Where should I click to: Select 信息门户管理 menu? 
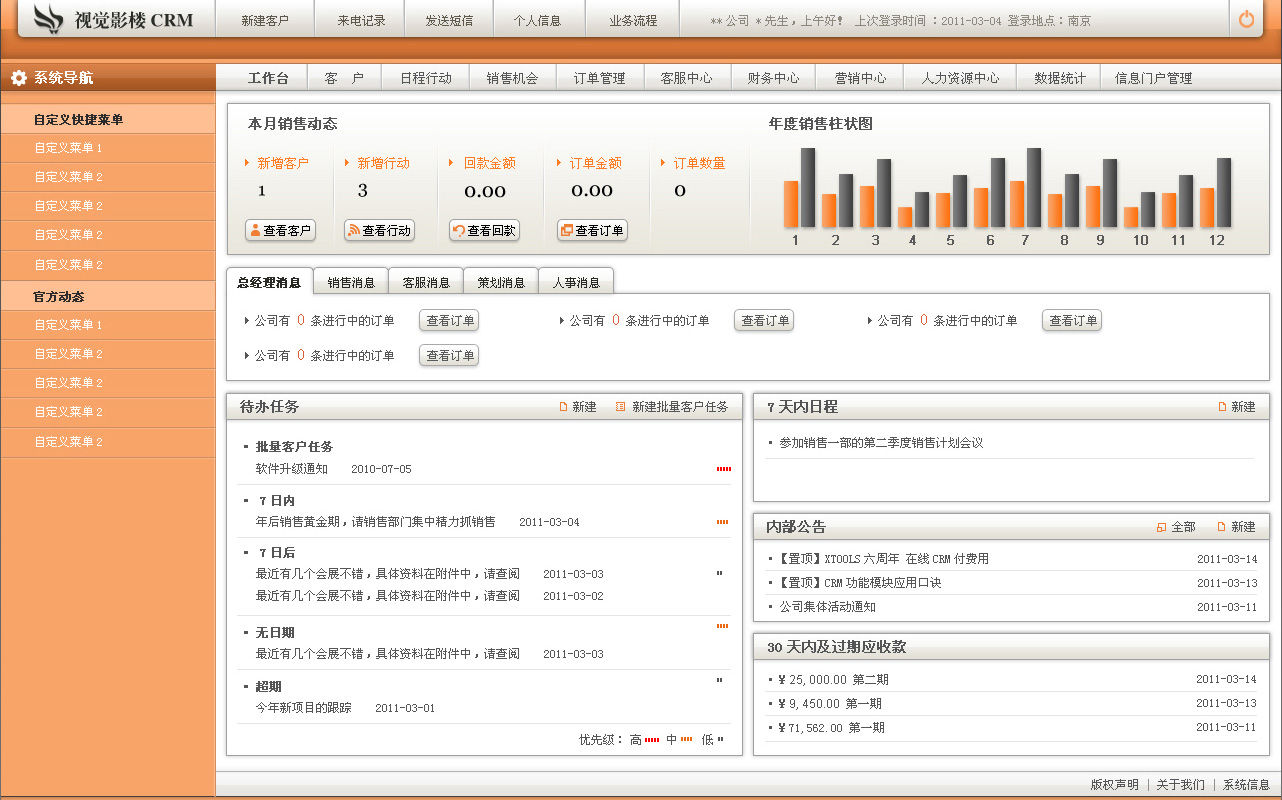1154,78
